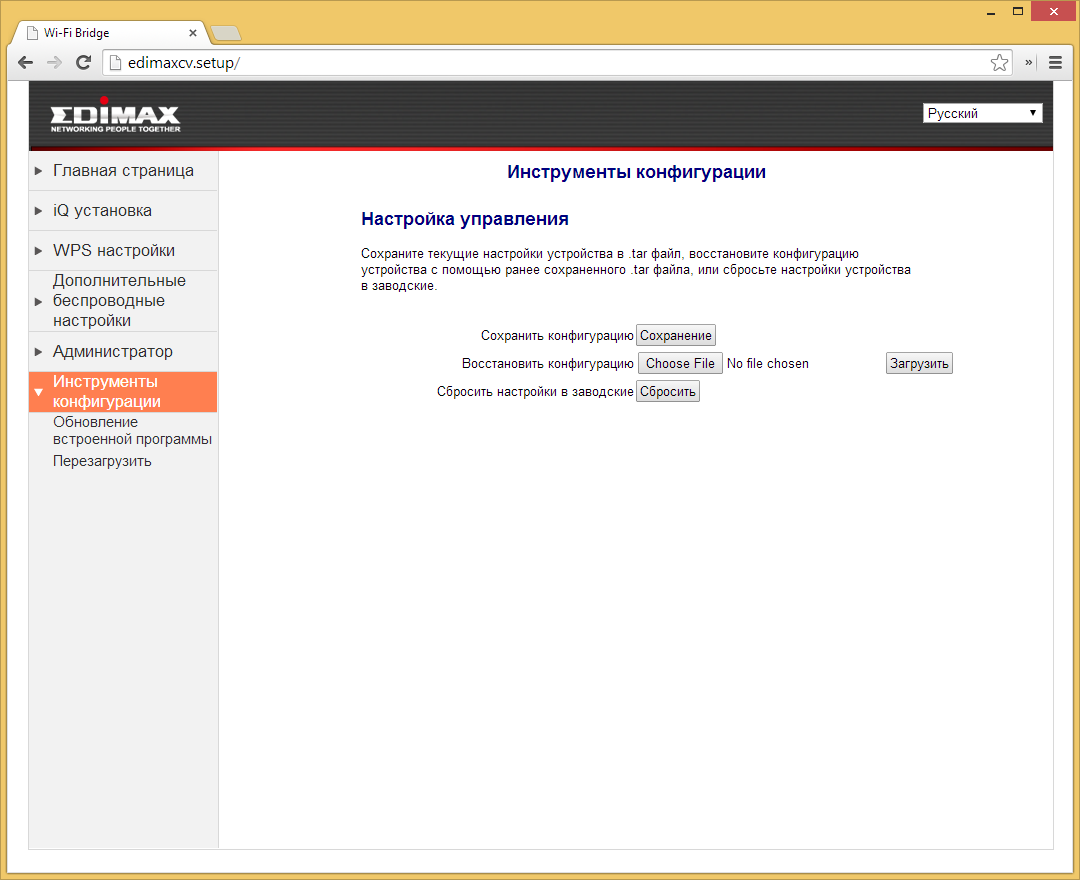Open a new browser tab
This screenshot has width=1080, height=880.
[x=226, y=32]
